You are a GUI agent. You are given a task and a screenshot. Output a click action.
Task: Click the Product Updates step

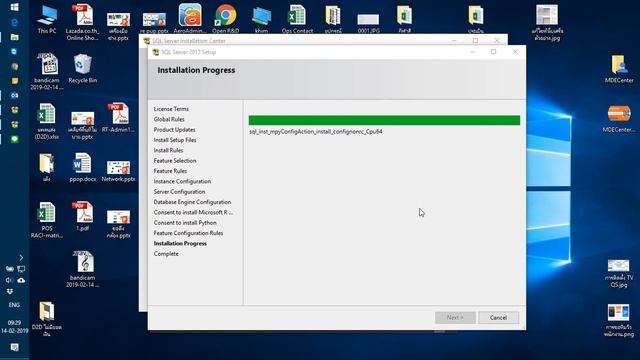coord(174,129)
